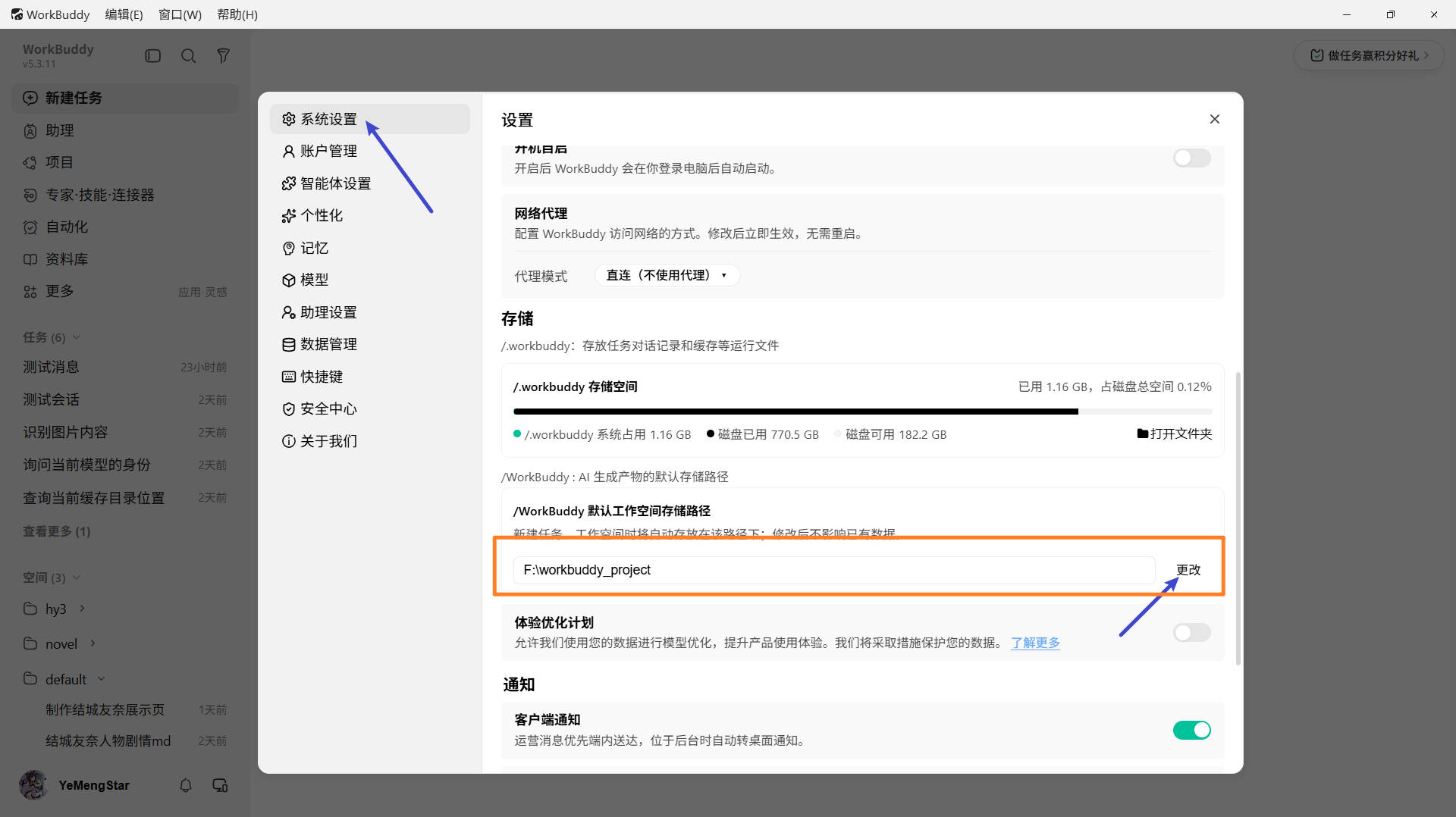This screenshot has height=817, width=1456.
Task: Click 做任务赢积分好礼 button
Action: coord(1369,55)
